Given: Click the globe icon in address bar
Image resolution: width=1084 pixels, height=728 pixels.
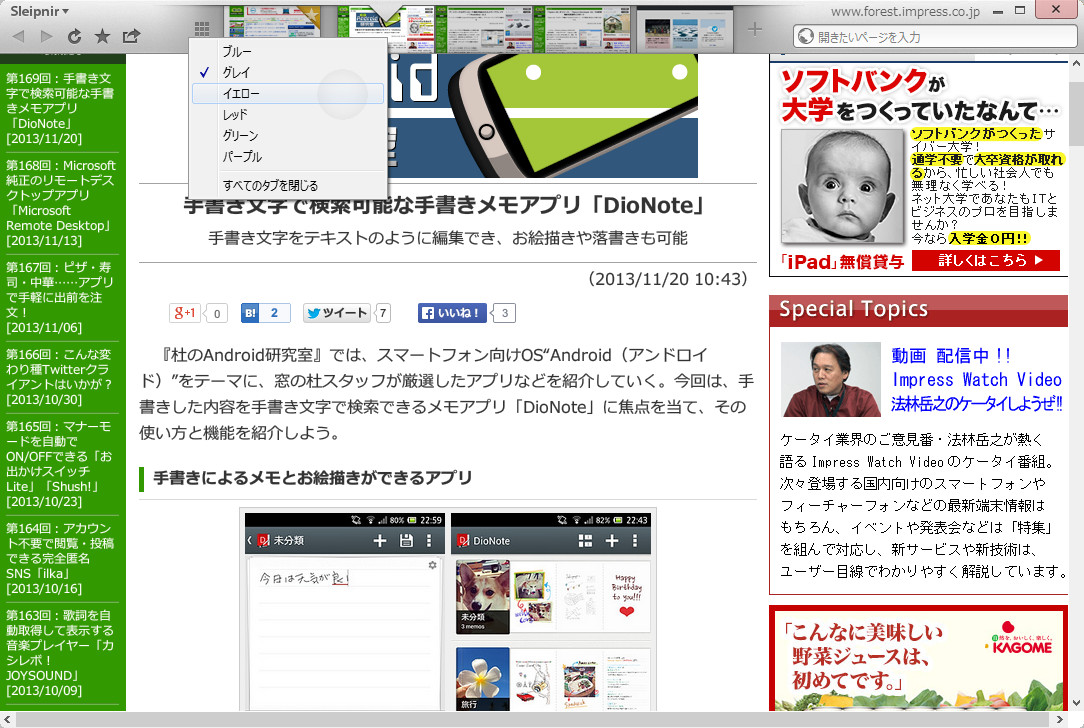Looking at the screenshot, I should point(805,37).
